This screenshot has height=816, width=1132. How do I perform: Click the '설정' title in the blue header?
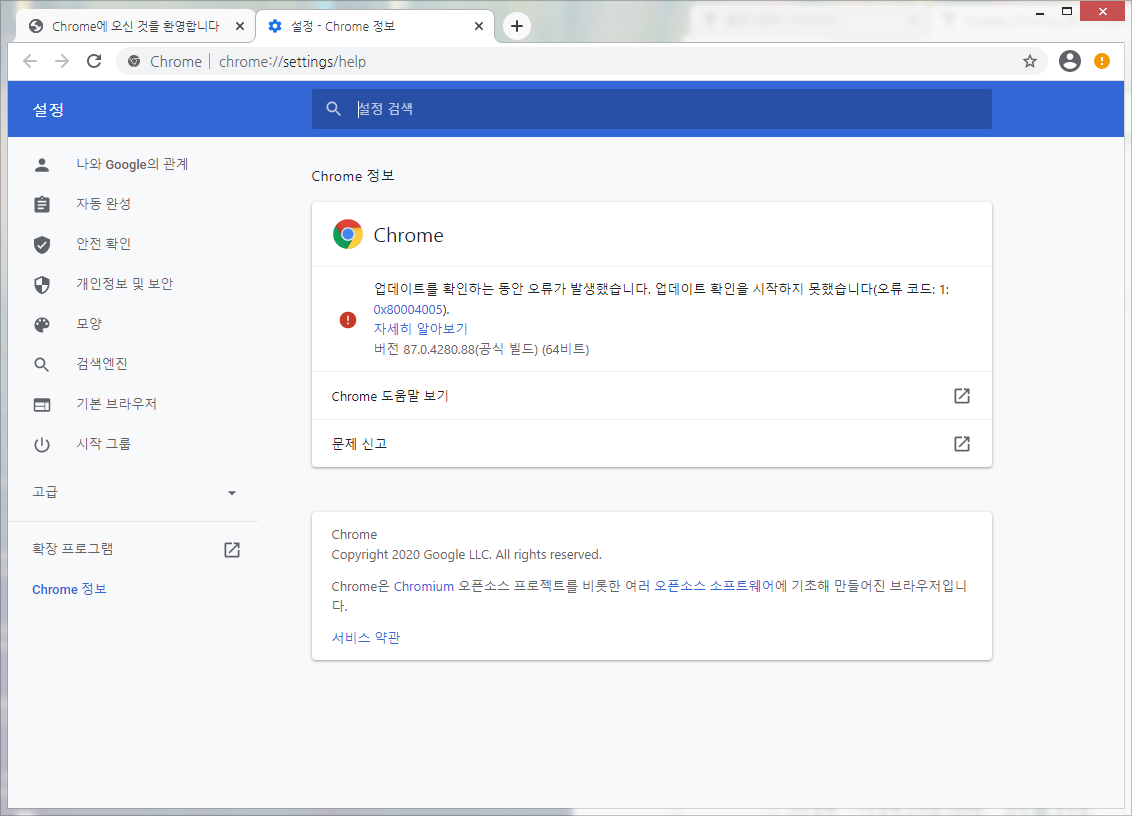pyautogui.click(x=48, y=110)
